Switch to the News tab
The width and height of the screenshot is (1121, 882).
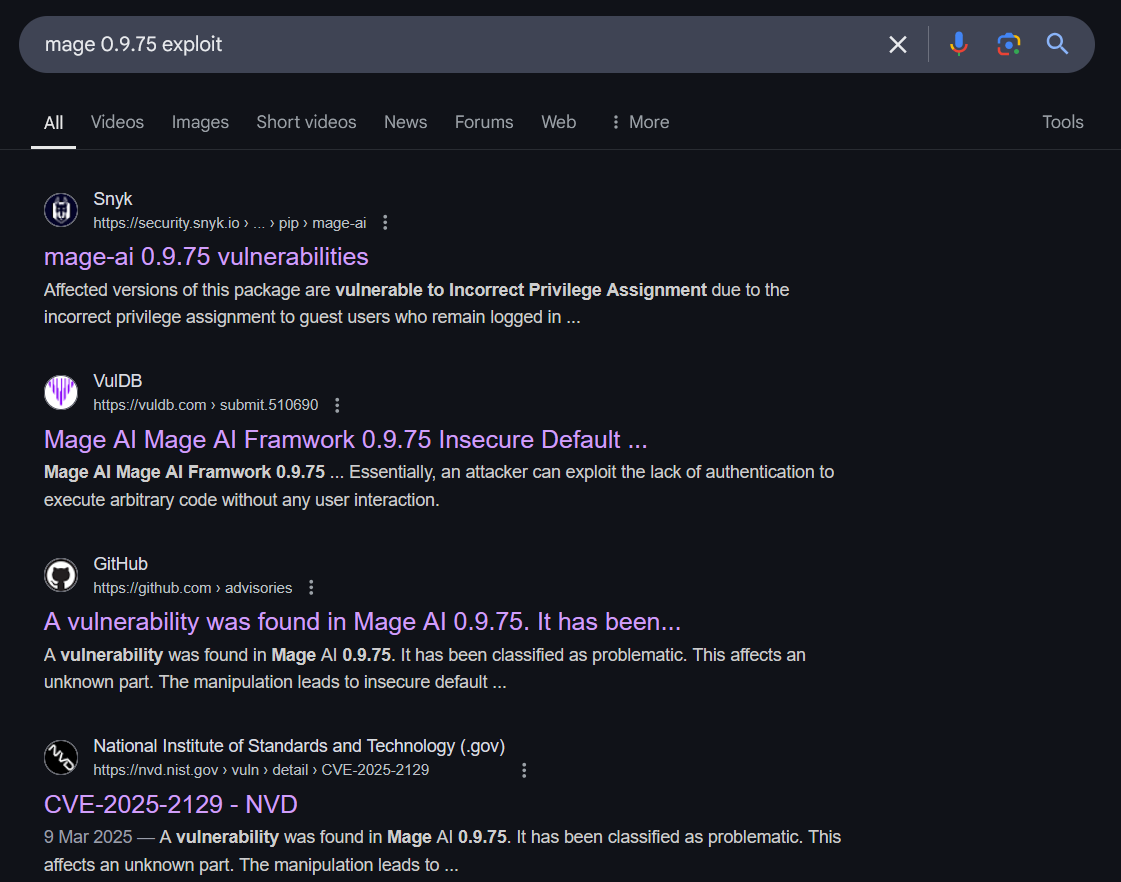coord(405,122)
